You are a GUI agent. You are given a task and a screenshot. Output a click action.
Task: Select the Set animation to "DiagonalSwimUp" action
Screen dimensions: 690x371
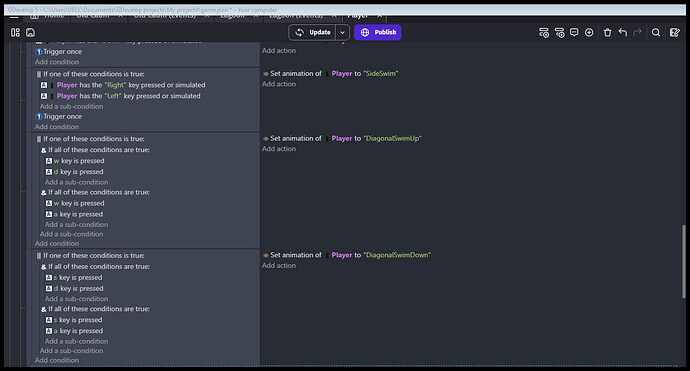342,138
